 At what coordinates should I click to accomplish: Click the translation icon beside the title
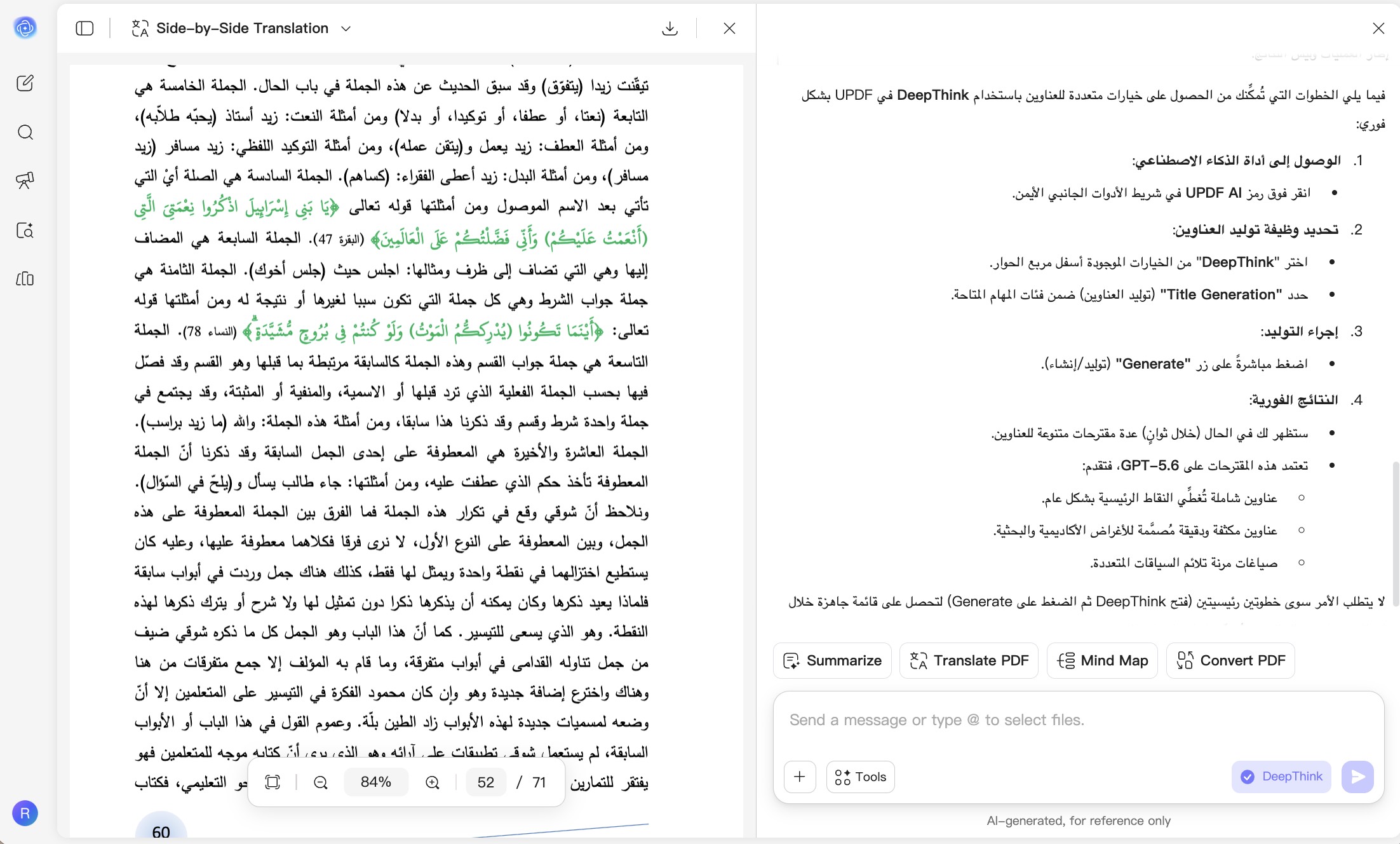pos(140,28)
